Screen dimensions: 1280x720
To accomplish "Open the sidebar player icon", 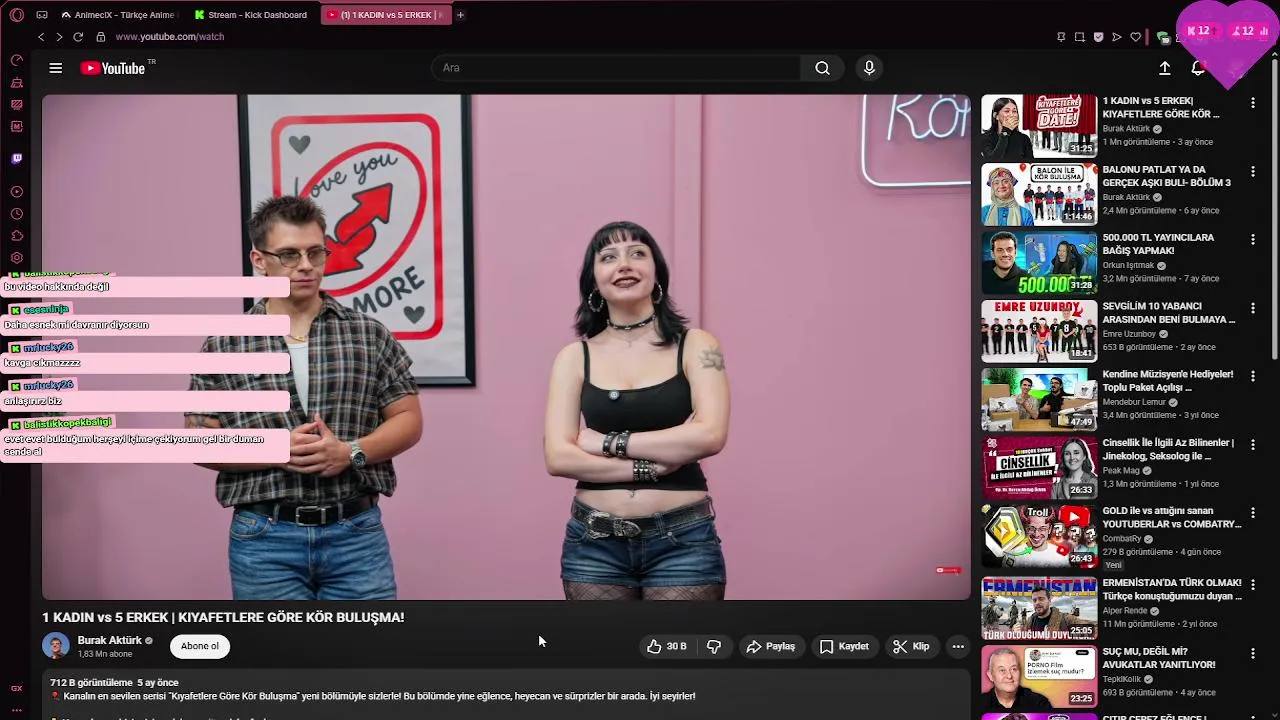I will (16, 192).
